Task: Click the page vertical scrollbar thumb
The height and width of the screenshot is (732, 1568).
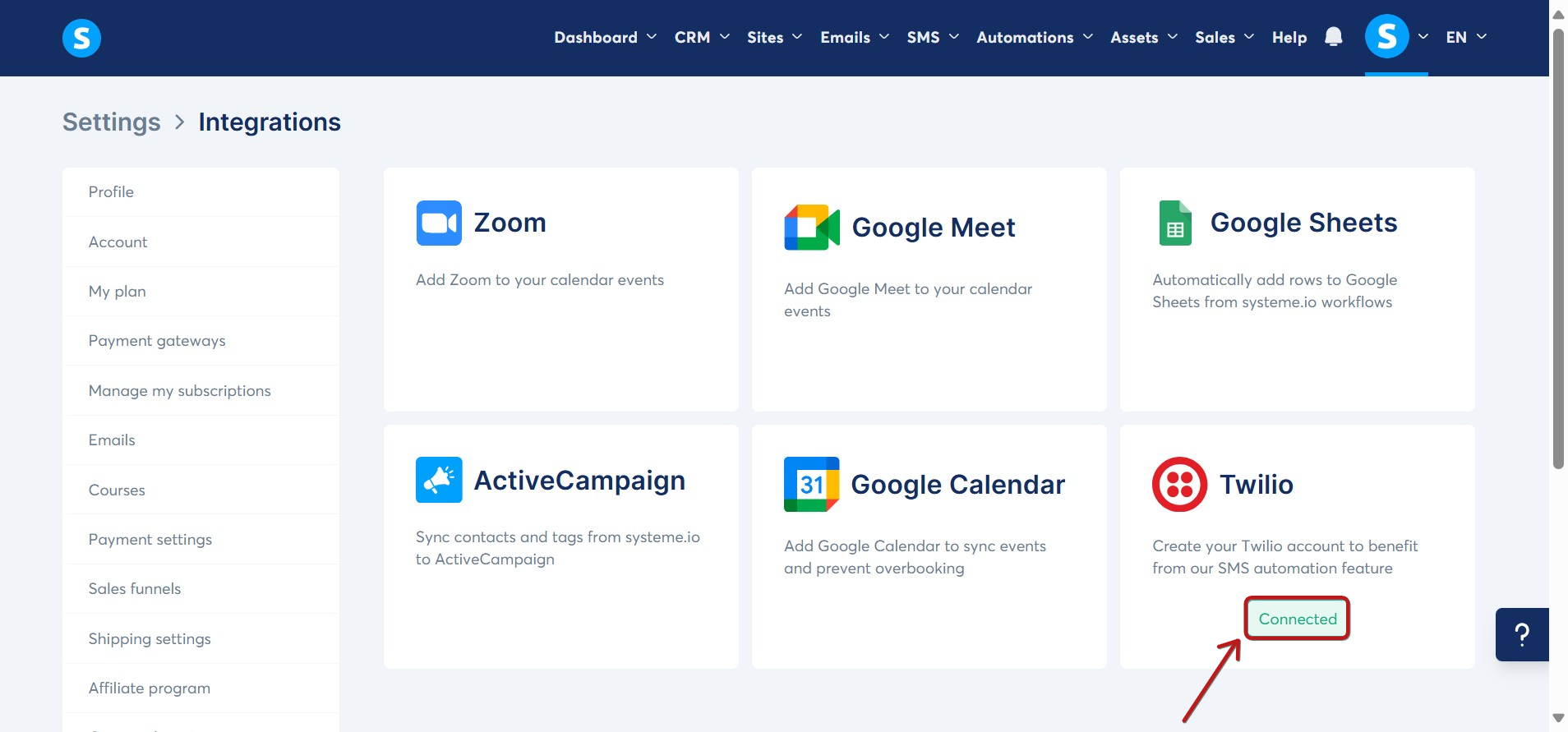Action: [x=1558, y=249]
